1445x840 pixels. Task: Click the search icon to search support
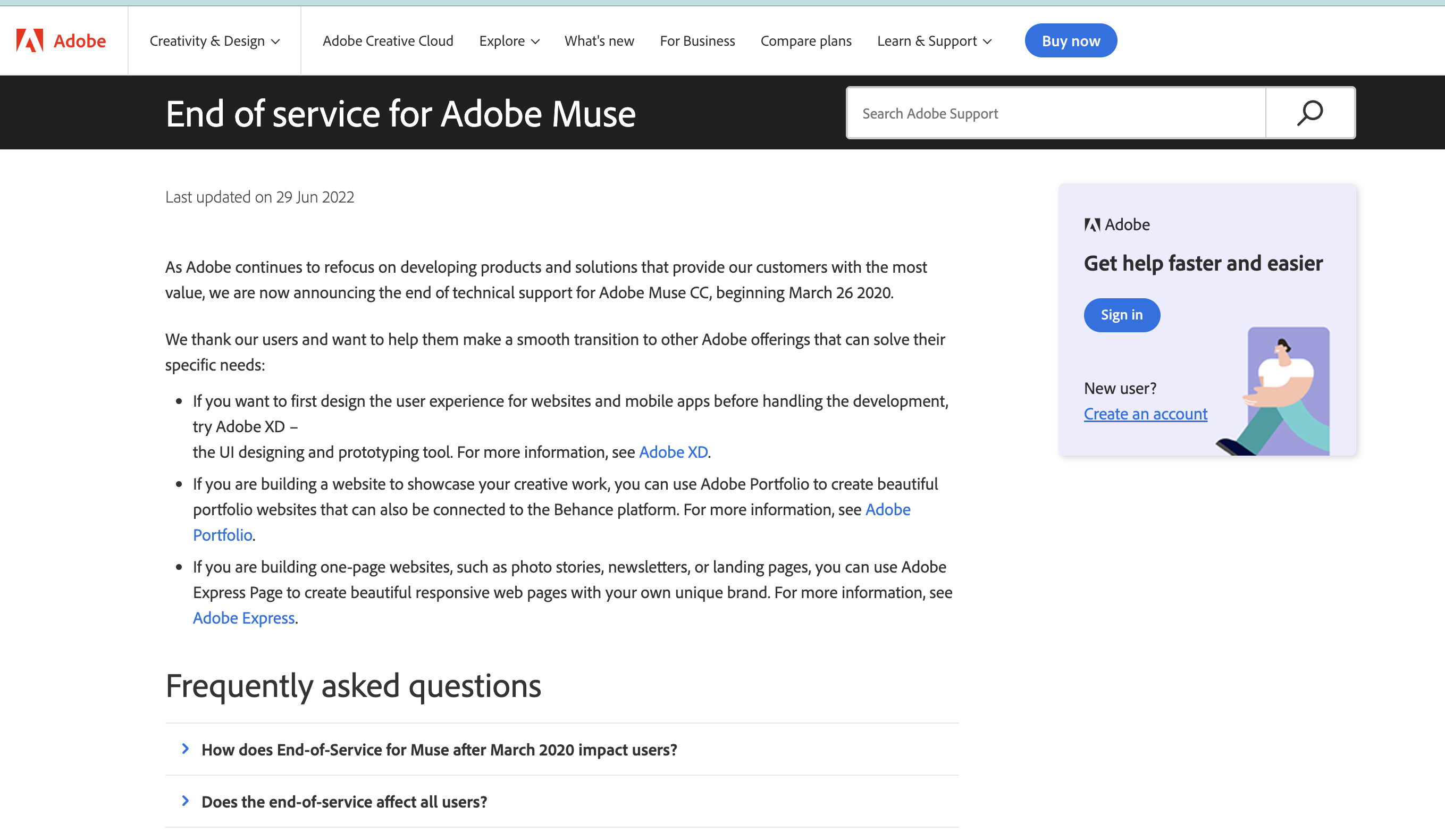click(1310, 113)
